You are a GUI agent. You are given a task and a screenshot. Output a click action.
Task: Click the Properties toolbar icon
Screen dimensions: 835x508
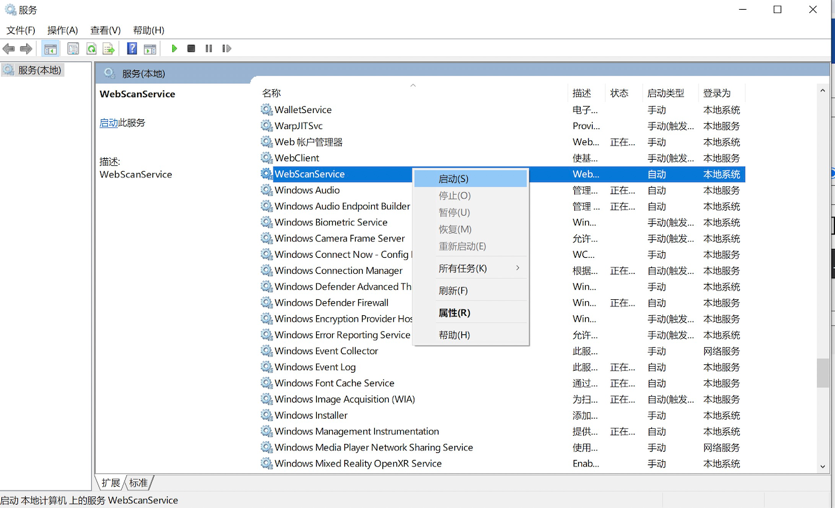tap(73, 49)
